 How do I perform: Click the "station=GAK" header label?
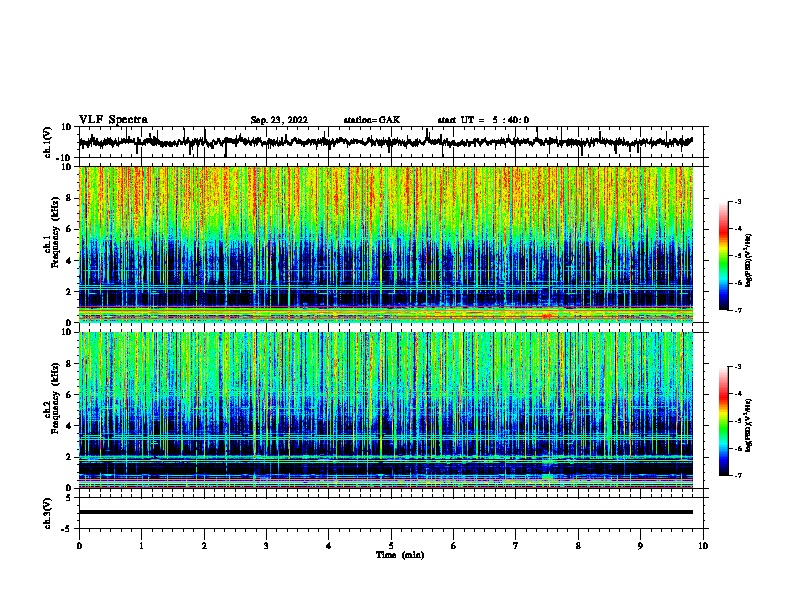[372, 120]
